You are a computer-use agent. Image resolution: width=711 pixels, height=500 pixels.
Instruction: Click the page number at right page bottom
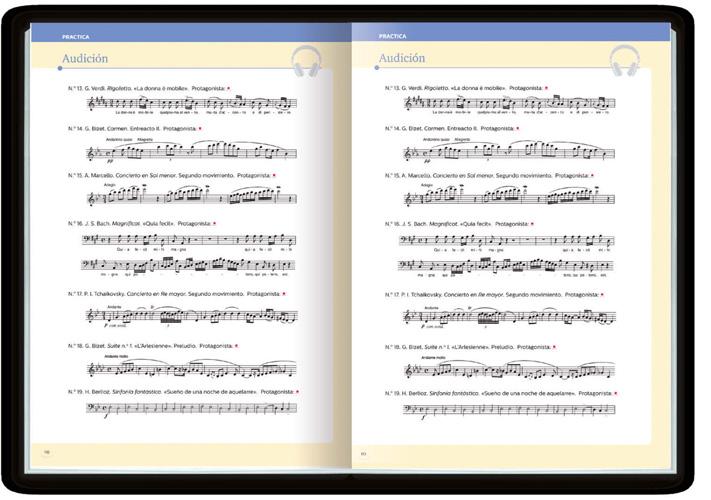pyautogui.click(x=363, y=454)
